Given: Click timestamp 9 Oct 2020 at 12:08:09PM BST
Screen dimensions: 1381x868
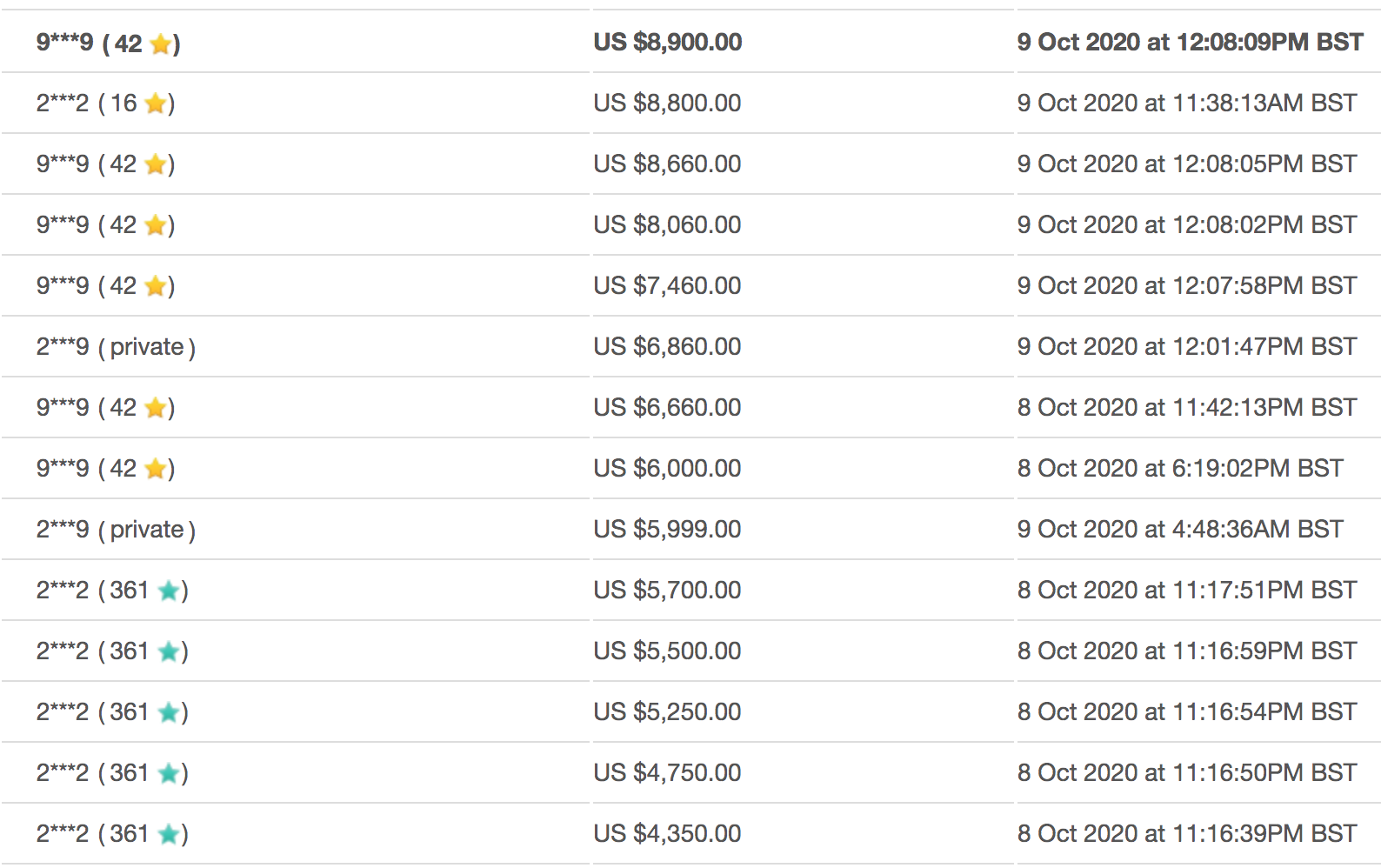Looking at the screenshot, I should coord(1190,43).
